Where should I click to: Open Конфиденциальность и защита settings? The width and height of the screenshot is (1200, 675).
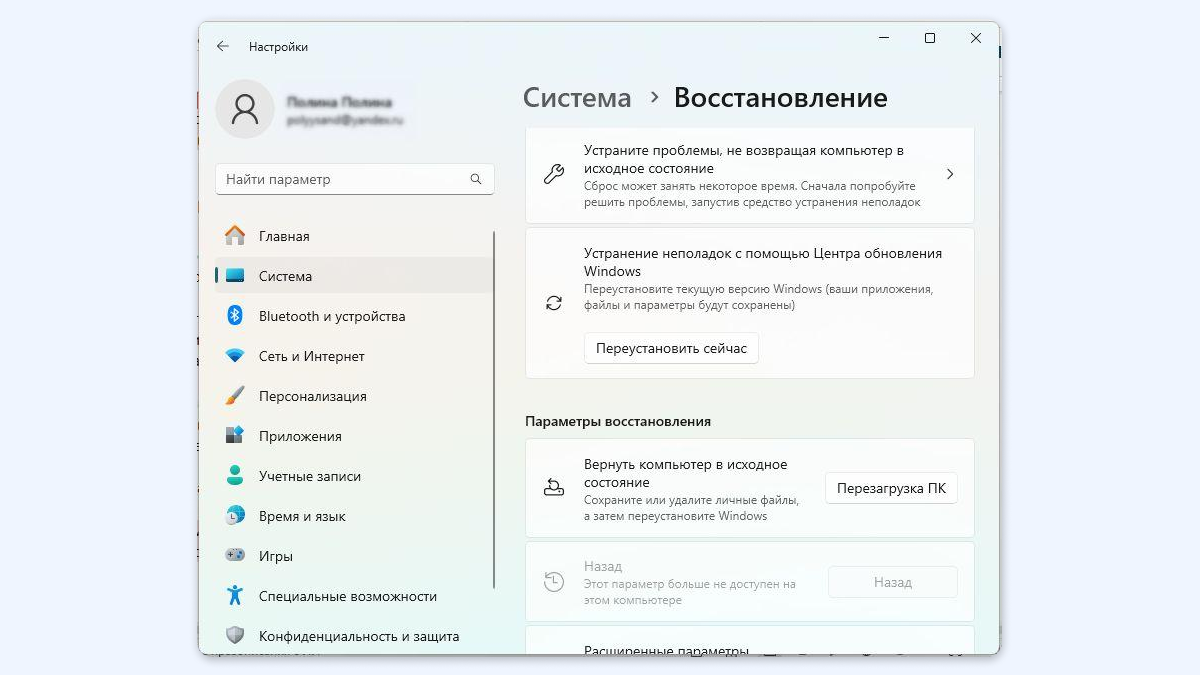(354, 636)
